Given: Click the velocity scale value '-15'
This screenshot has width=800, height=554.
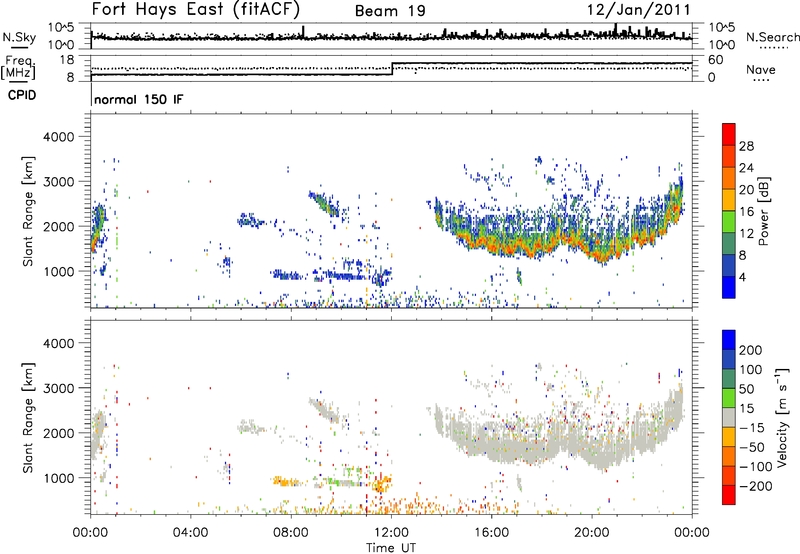Looking at the screenshot, I should point(752,427).
